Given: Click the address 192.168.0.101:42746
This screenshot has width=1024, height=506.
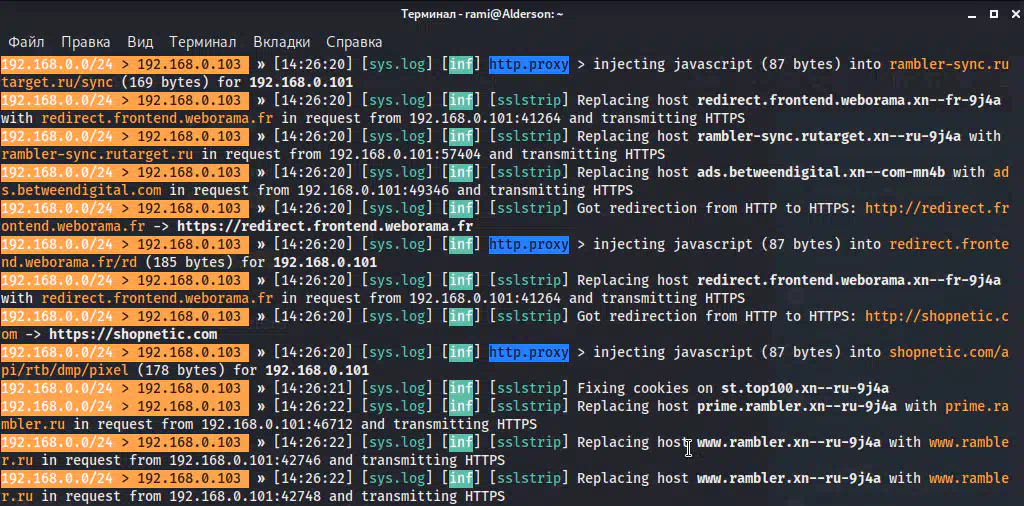Looking at the screenshot, I should [x=245, y=460].
